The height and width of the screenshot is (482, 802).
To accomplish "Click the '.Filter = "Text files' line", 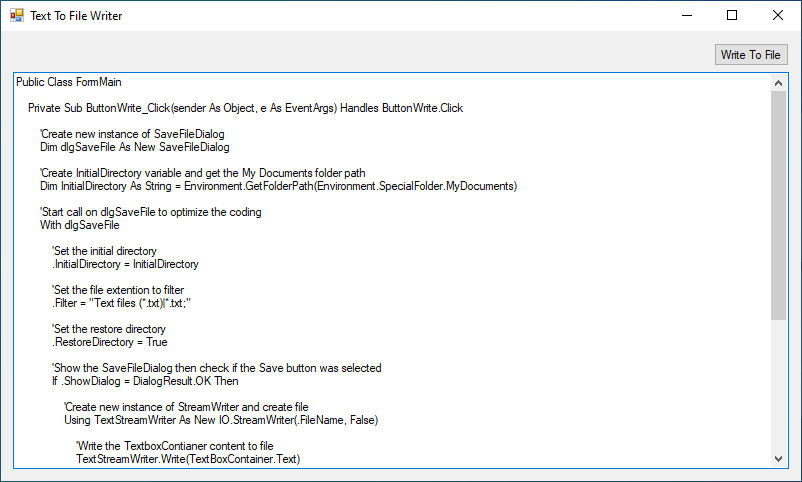I will click(x=121, y=303).
